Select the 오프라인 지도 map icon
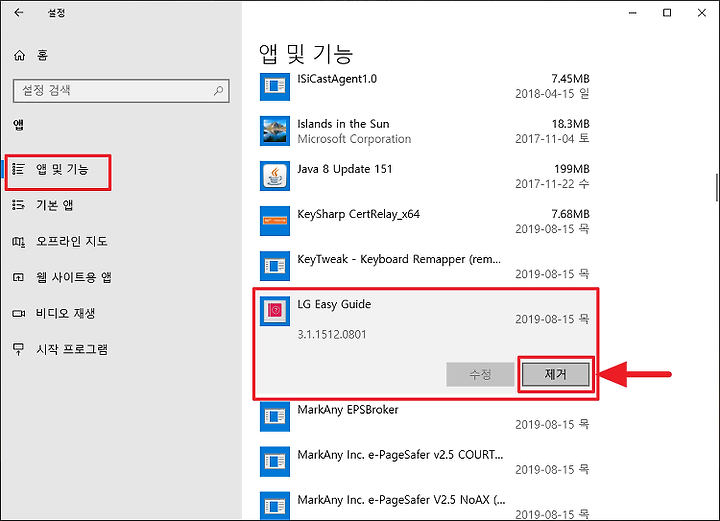Viewport: 720px width, 521px height. pyautogui.click(x=18, y=241)
